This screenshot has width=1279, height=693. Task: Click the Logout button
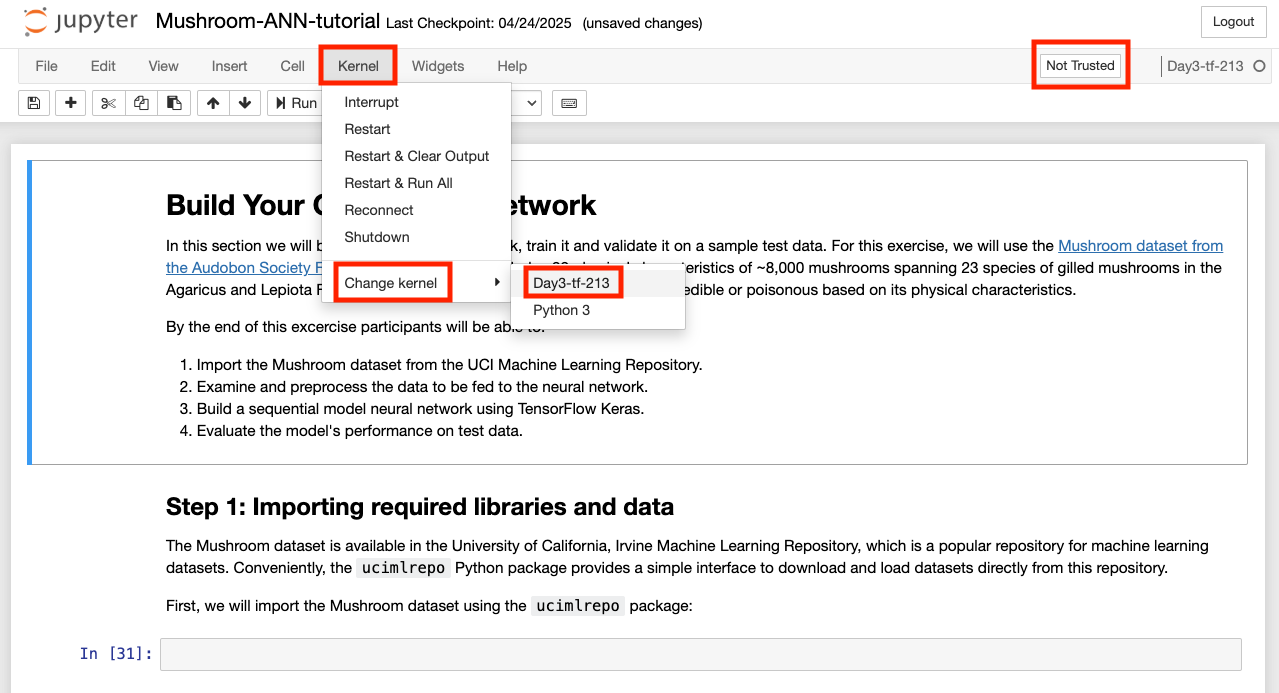[1233, 22]
